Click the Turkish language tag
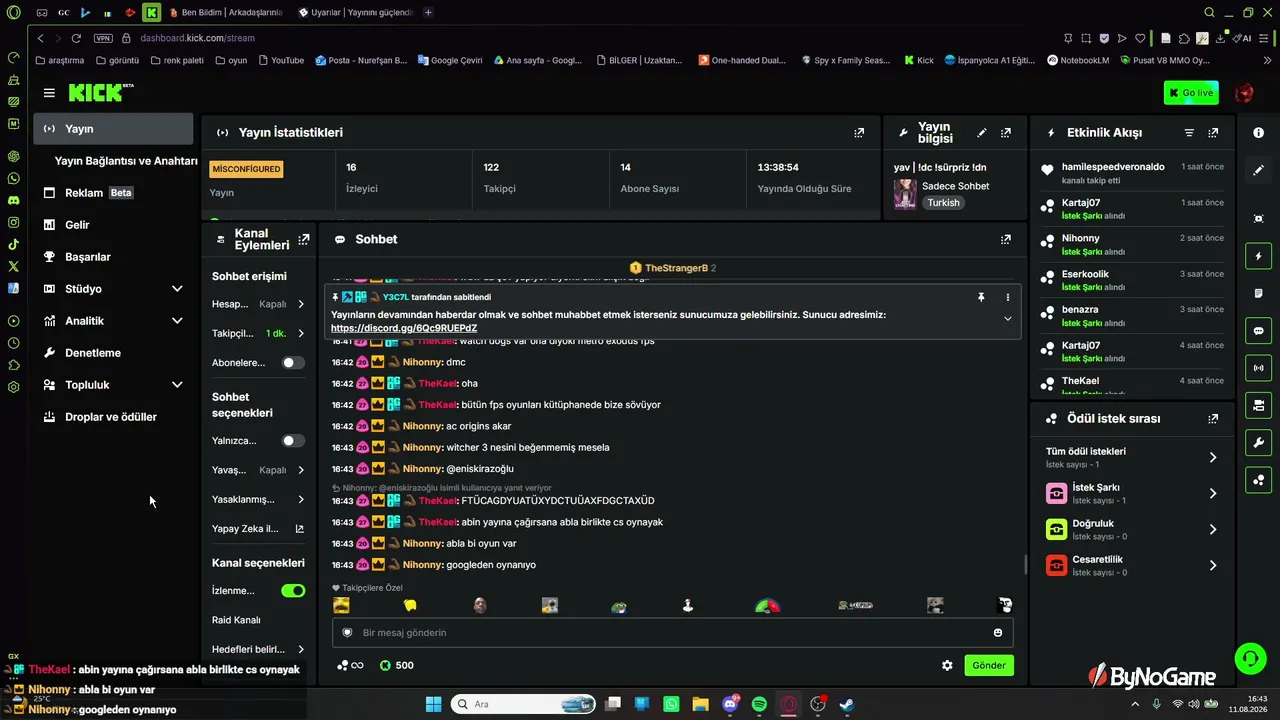The image size is (1280, 720). [x=943, y=202]
